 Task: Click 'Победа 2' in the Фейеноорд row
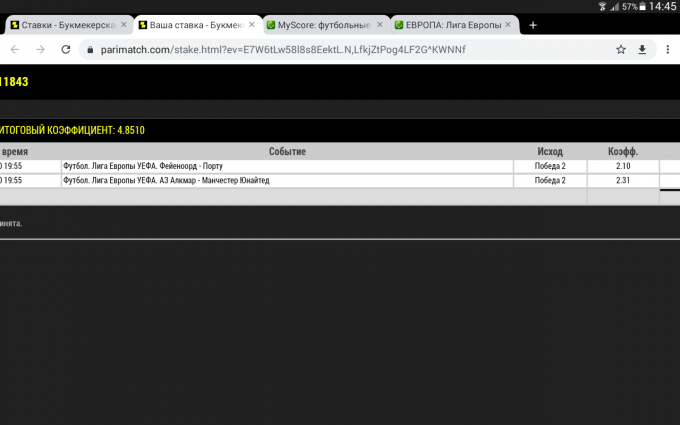(550, 166)
